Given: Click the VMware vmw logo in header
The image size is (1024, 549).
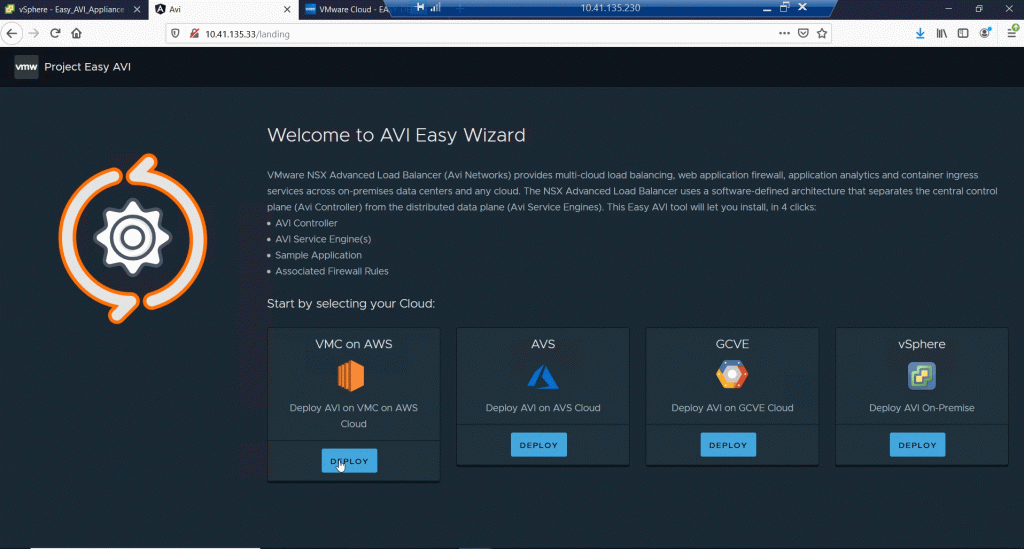Looking at the screenshot, I should (x=26, y=67).
